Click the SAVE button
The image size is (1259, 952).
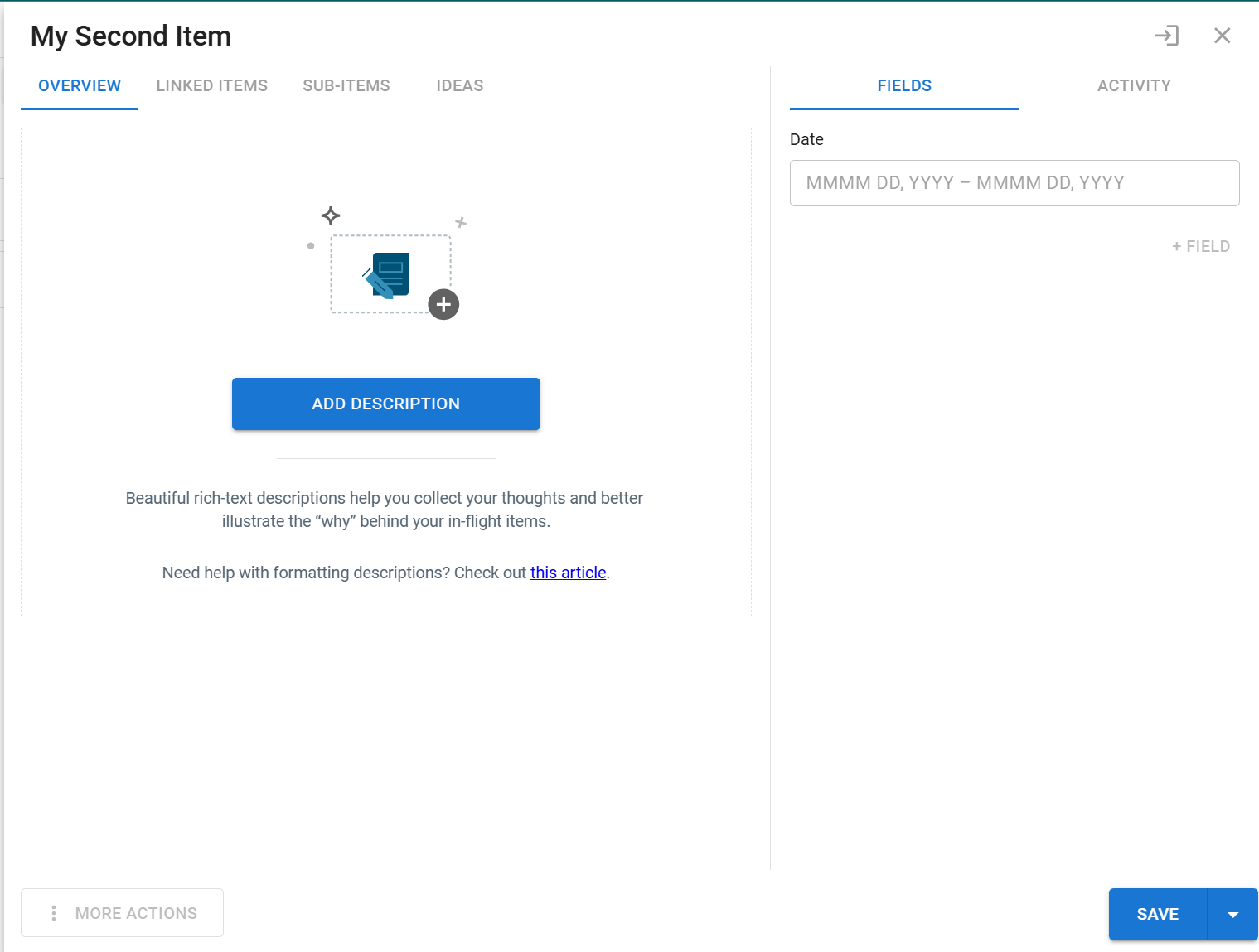tap(1157, 914)
